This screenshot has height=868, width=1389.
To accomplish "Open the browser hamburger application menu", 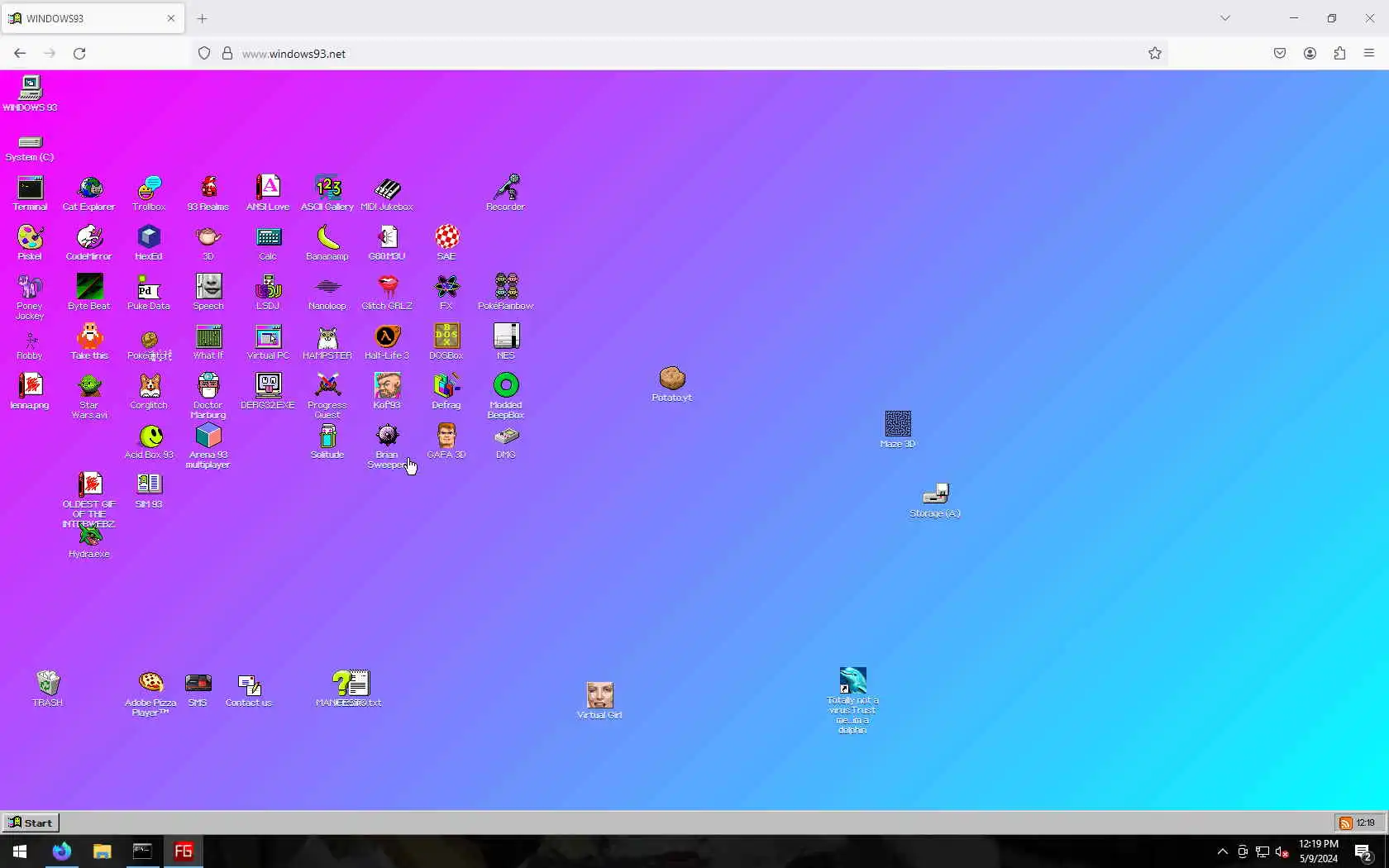I will 1369,53.
